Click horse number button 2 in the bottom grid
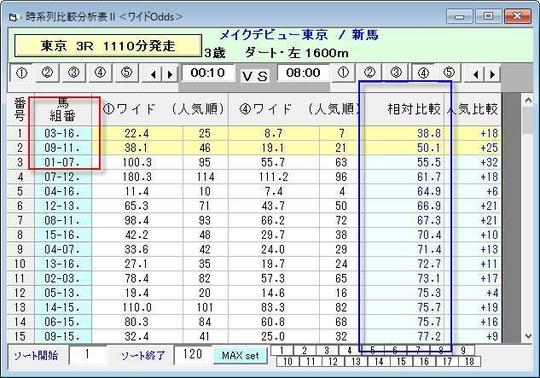The height and width of the screenshot is (378, 540). click(304, 350)
